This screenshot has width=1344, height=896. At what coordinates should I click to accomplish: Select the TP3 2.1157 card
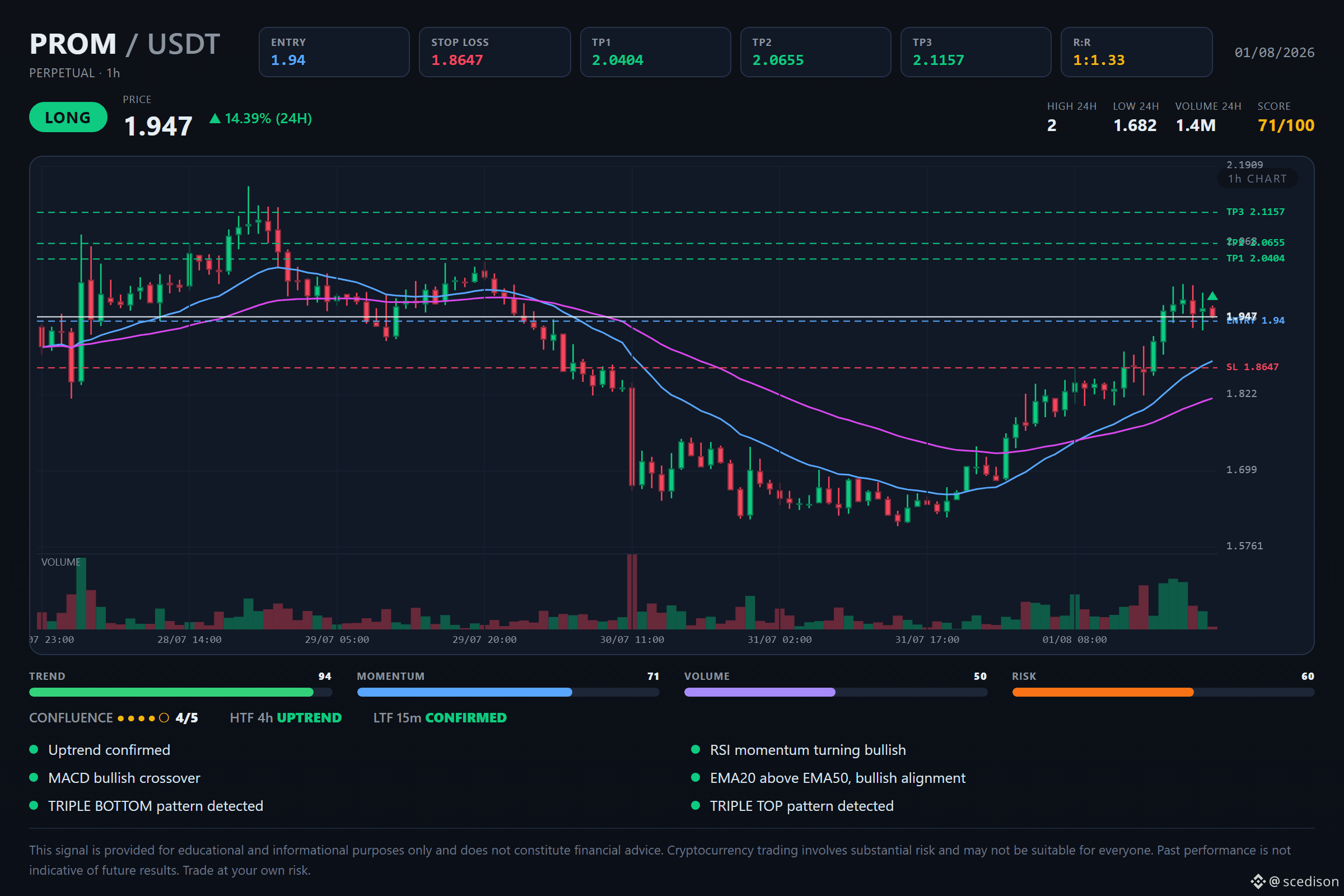[976, 52]
